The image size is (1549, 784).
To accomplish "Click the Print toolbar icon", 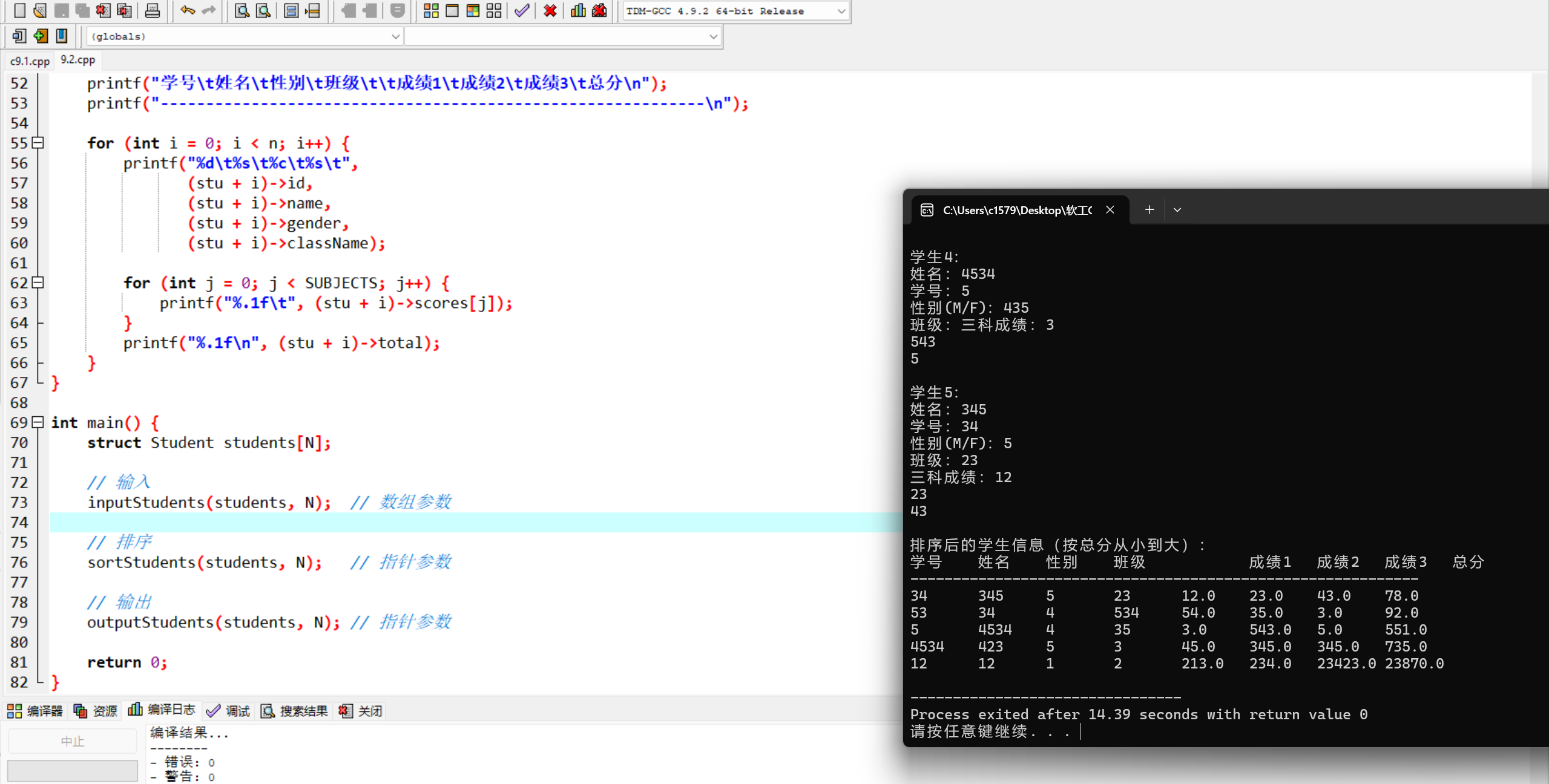I will tap(152, 10).
